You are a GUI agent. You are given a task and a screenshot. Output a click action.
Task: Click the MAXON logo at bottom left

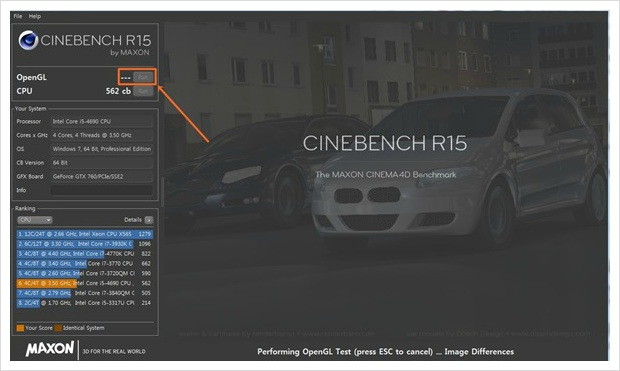50,349
